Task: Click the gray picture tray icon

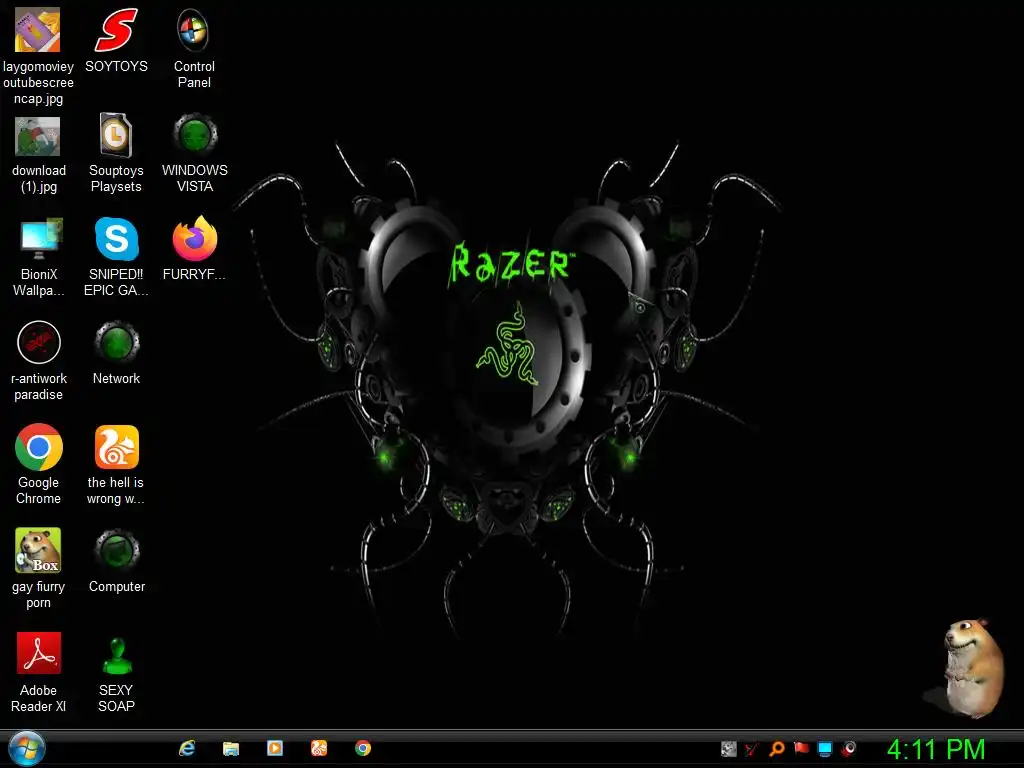Action: coord(729,749)
